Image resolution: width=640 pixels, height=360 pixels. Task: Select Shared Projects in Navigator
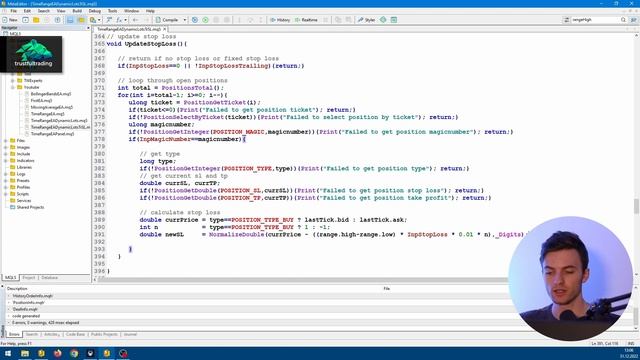30,207
